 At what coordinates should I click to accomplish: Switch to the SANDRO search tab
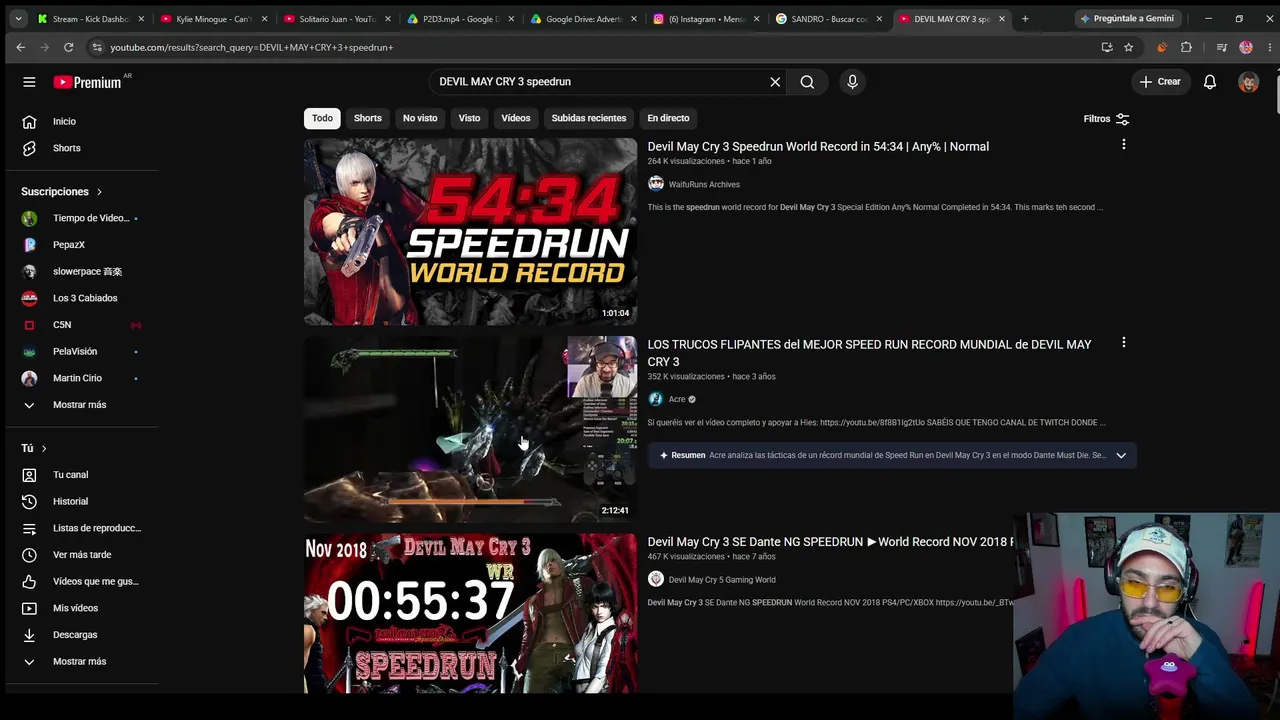(827, 19)
